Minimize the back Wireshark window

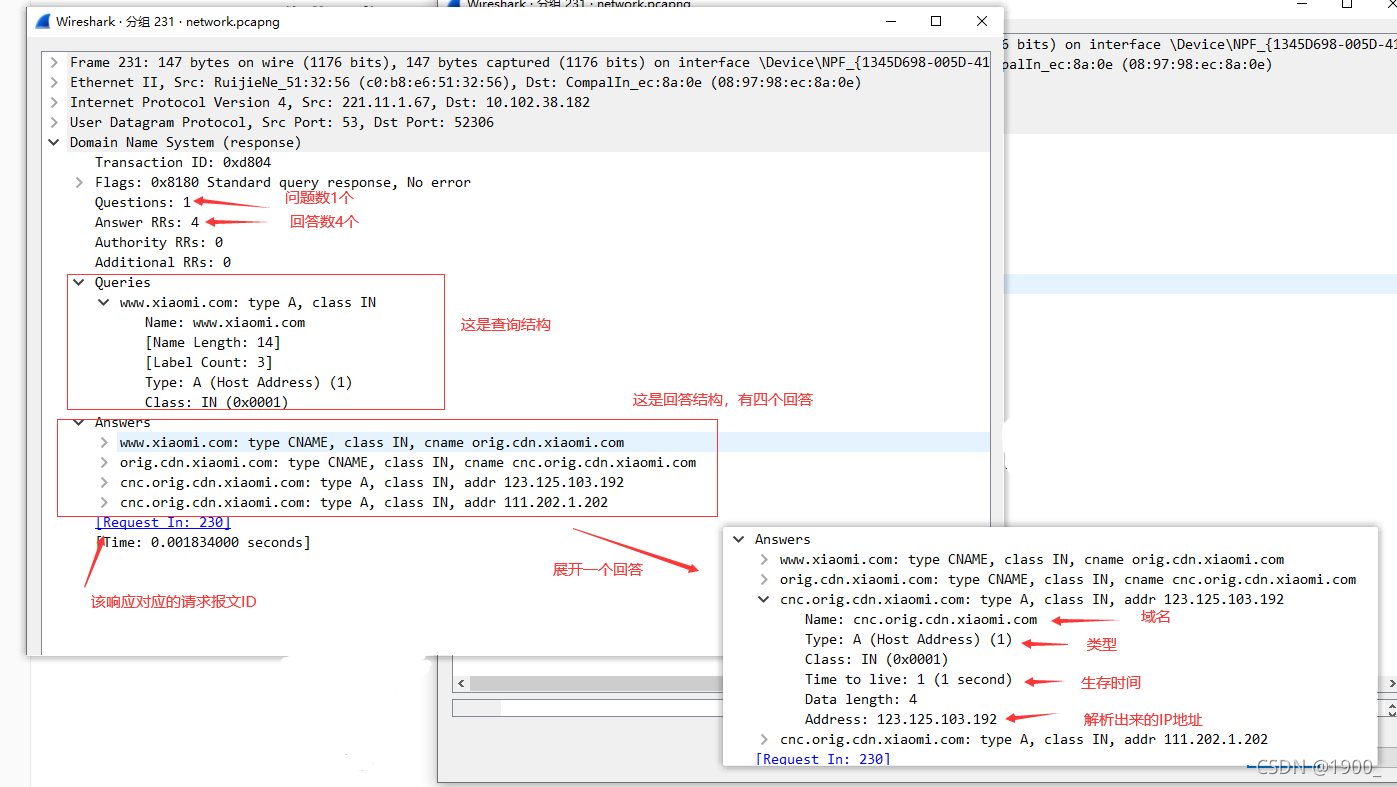coord(1302,4)
